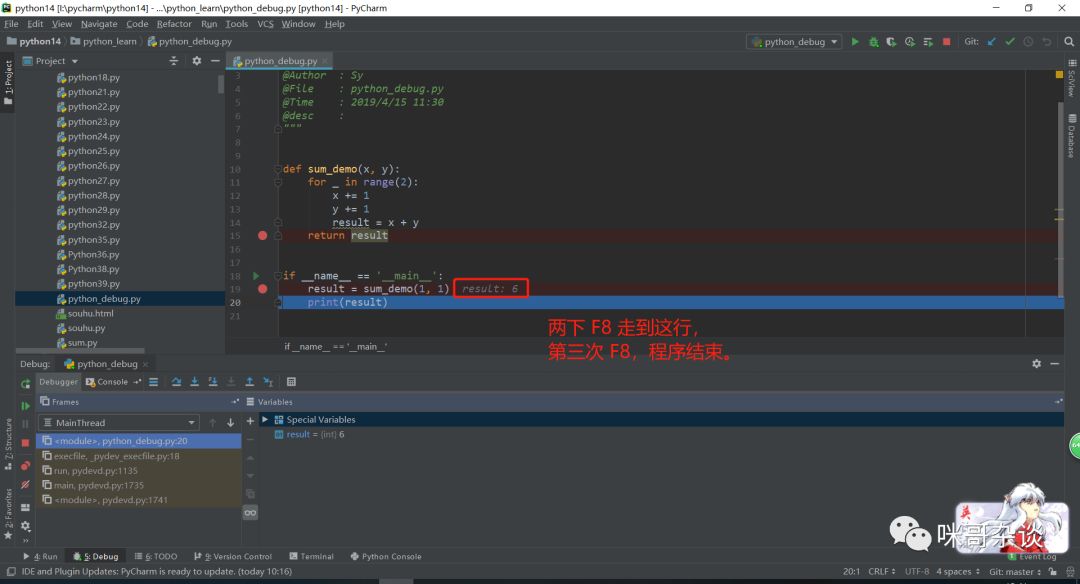Stop debugging with red square in debug sidebar

pos(25,443)
